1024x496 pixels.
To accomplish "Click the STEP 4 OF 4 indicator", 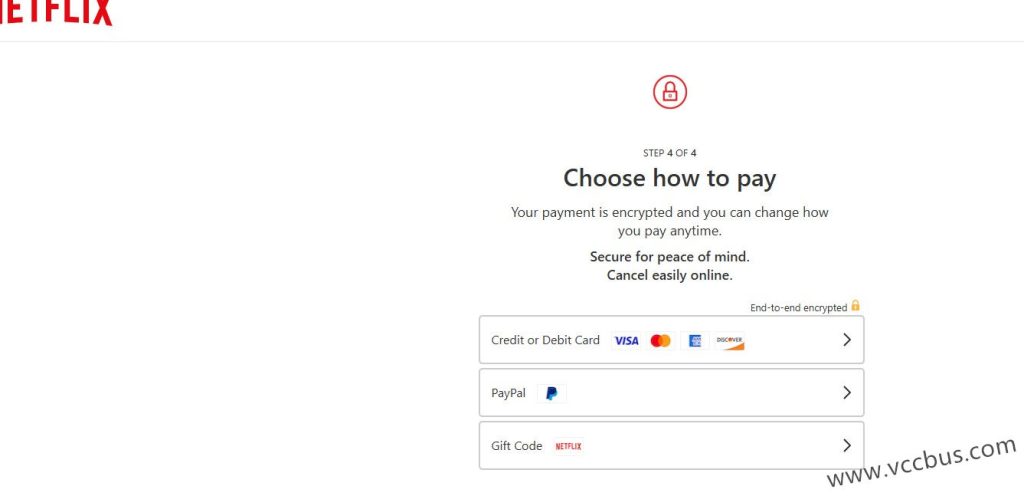I will point(669,153).
